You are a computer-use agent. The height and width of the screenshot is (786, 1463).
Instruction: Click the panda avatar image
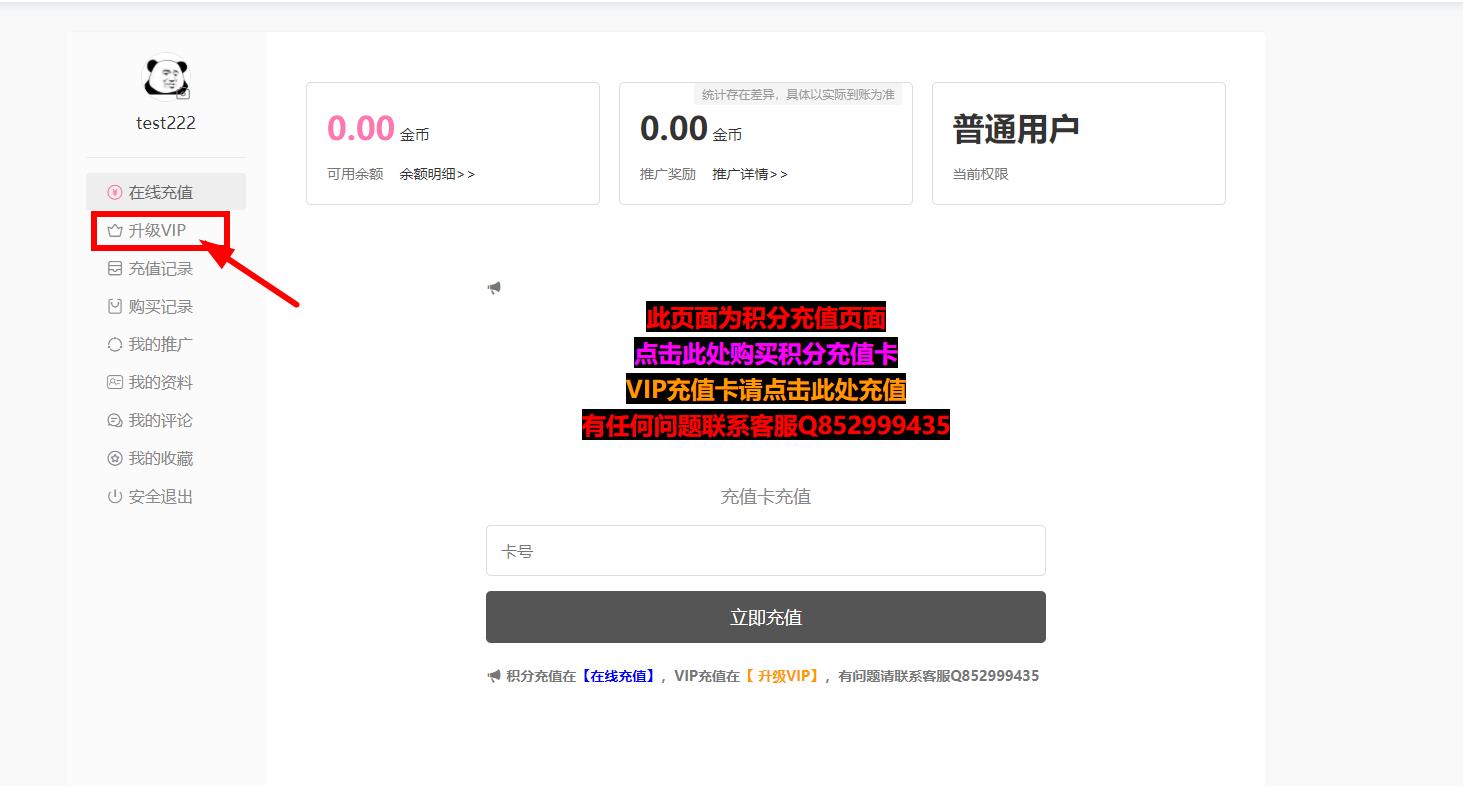[x=166, y=77]
